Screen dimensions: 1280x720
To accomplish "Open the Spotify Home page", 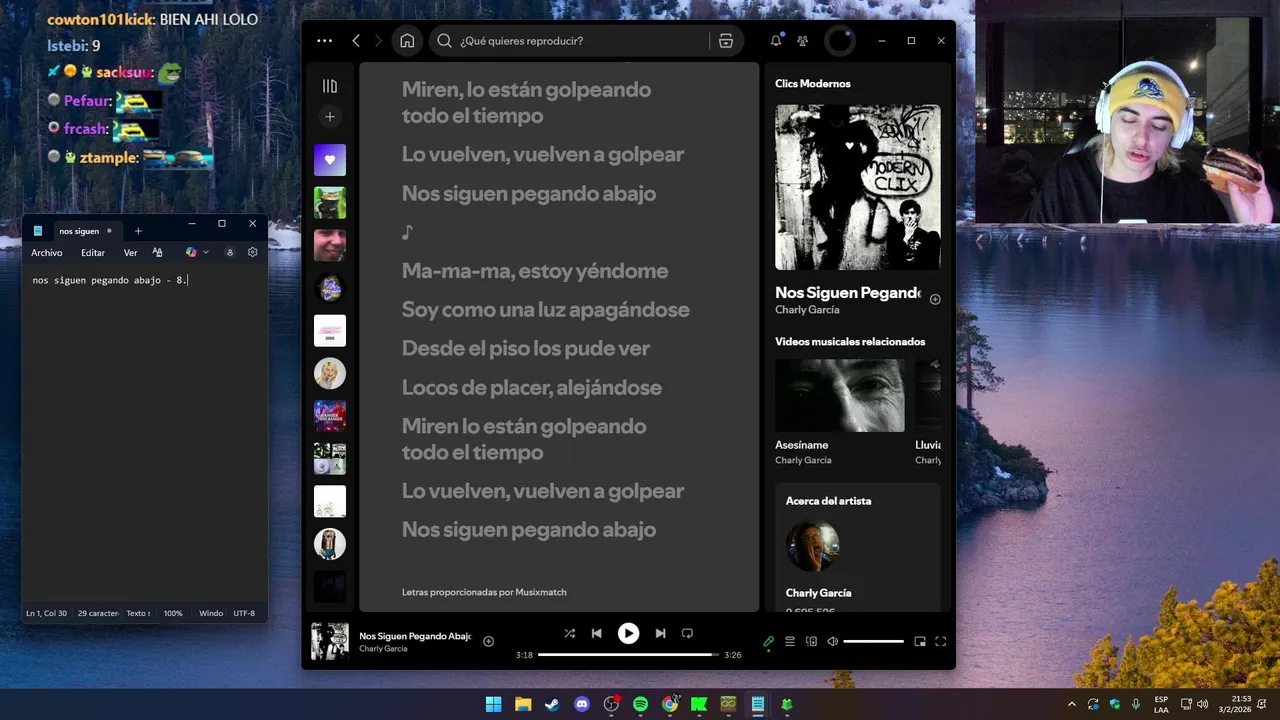I will 407,41.
